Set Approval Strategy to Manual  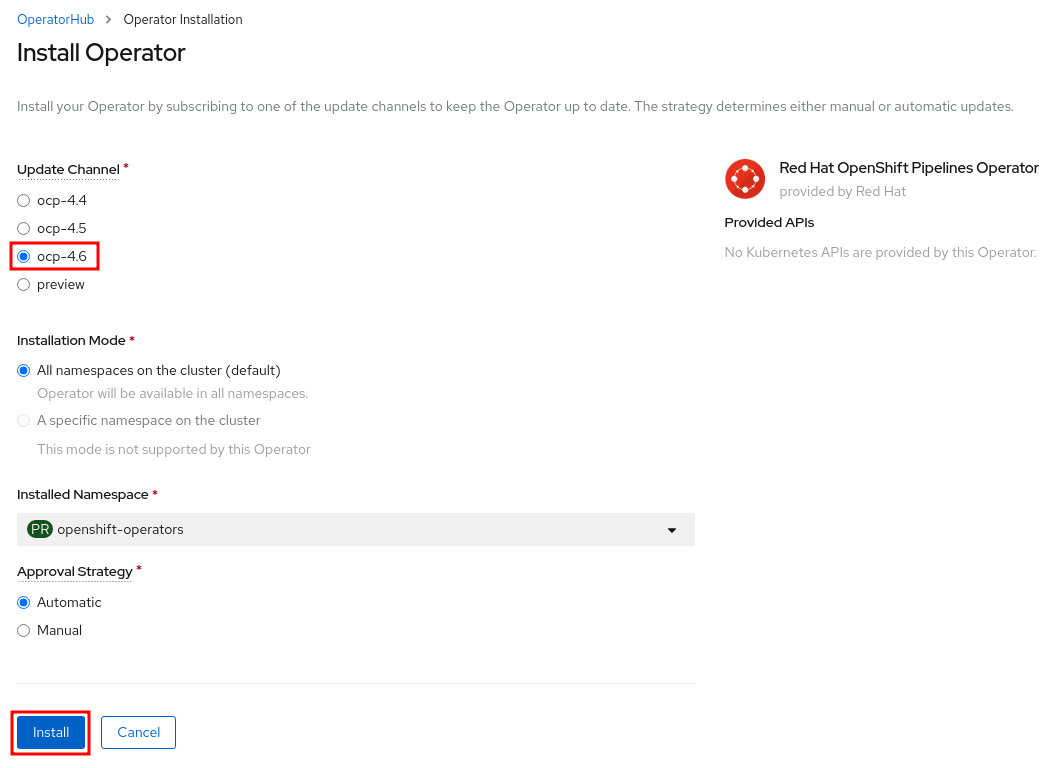23,630
